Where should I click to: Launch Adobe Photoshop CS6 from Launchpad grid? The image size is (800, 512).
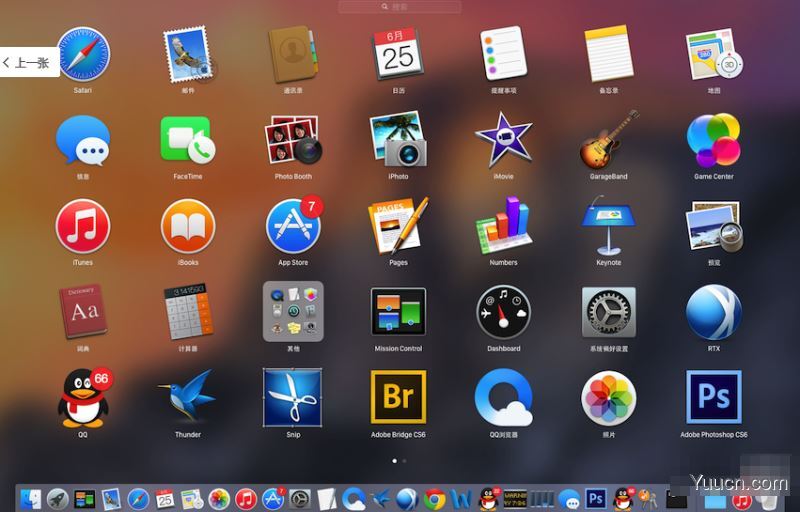point(714,398)
